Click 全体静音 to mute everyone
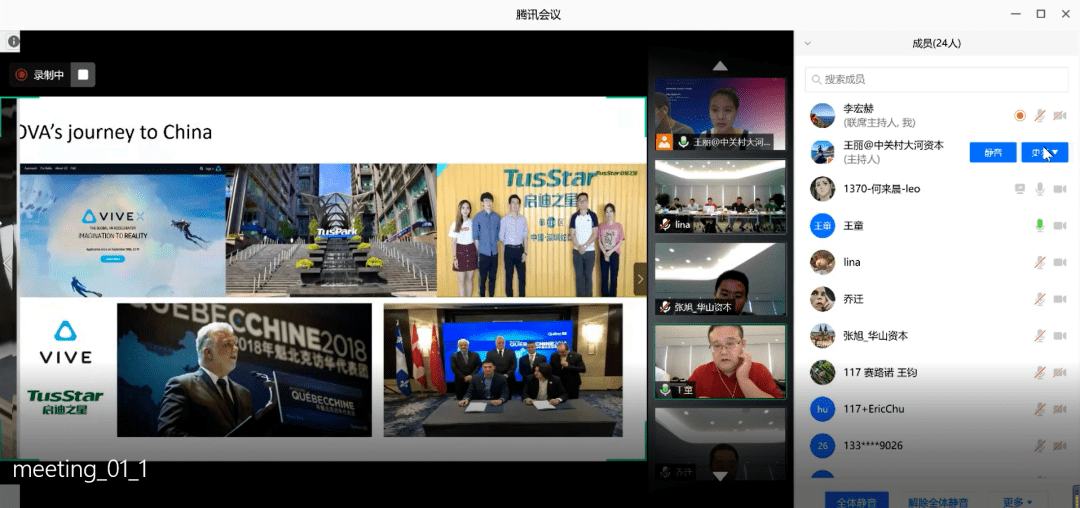The height and width of the screenshot is (508, 1080). (857, 502)
